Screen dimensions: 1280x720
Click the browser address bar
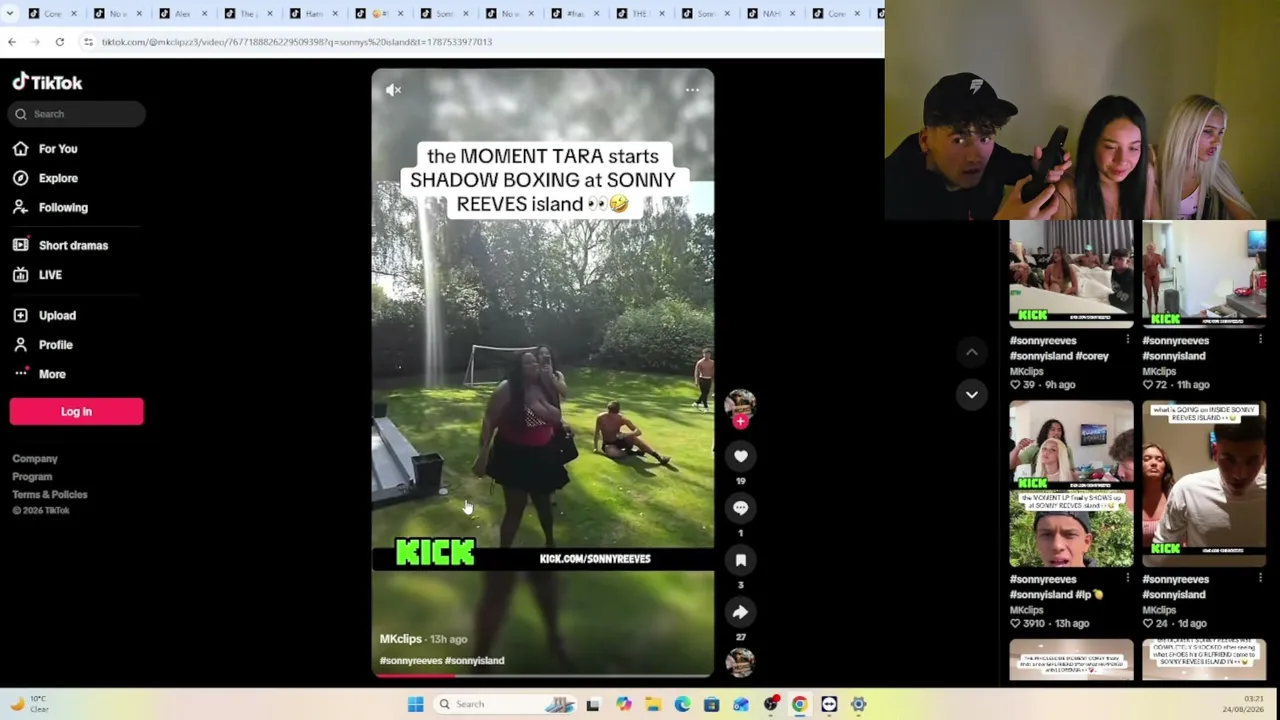pyautogui.click(x=480, y=42)
